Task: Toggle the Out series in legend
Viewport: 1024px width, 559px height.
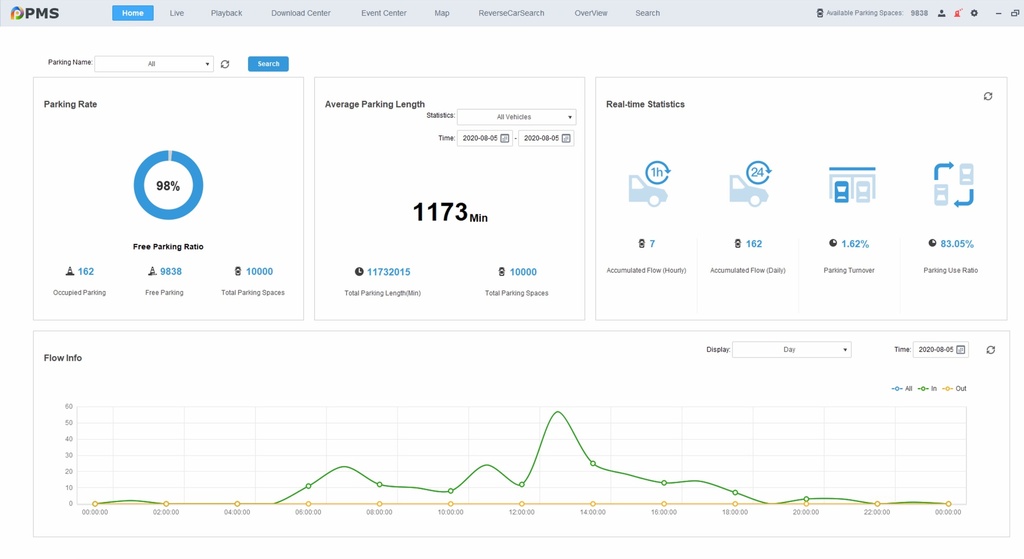Action: [x=954, y=388]
